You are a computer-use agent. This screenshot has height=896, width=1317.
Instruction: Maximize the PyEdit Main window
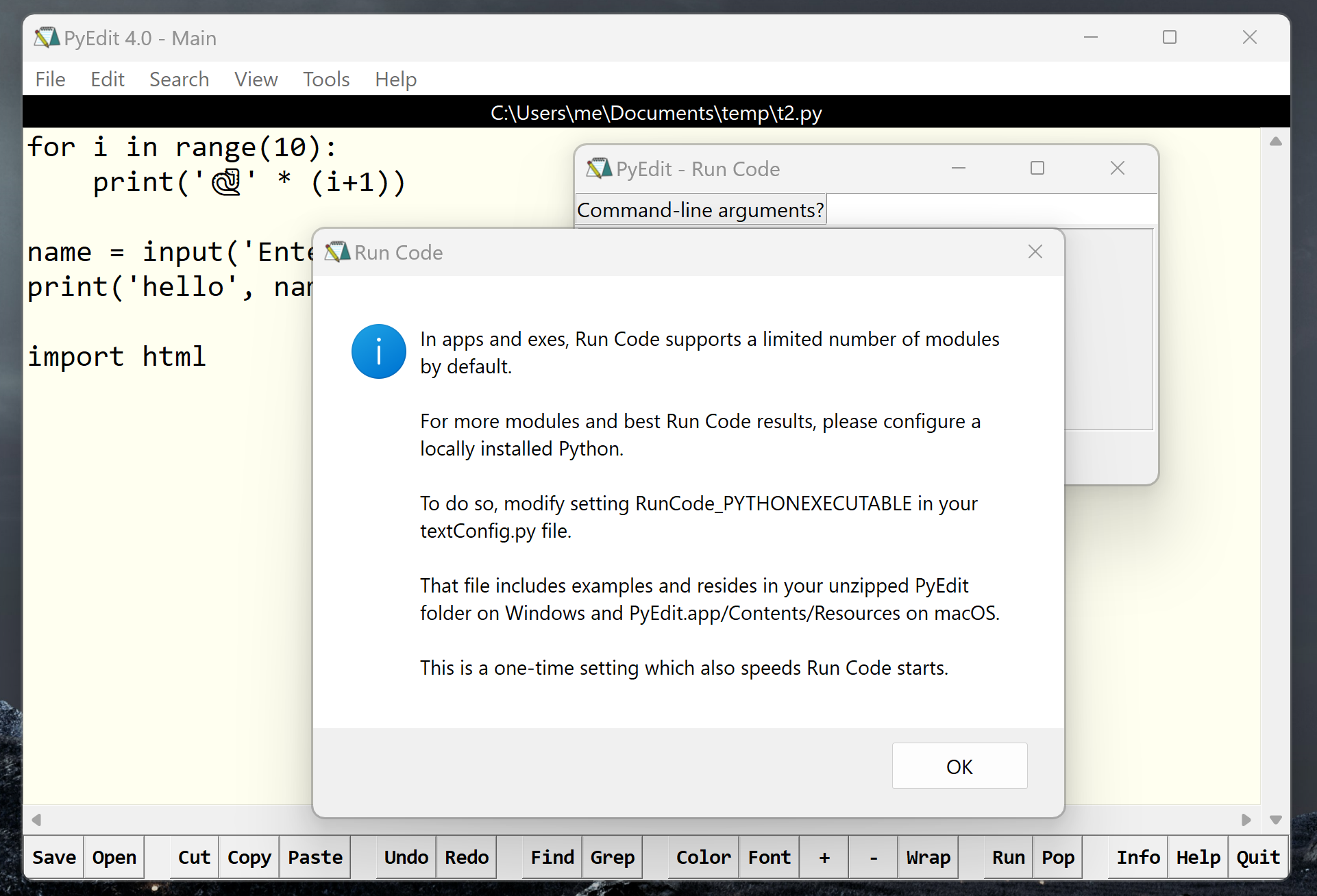tap(1170, 37)
